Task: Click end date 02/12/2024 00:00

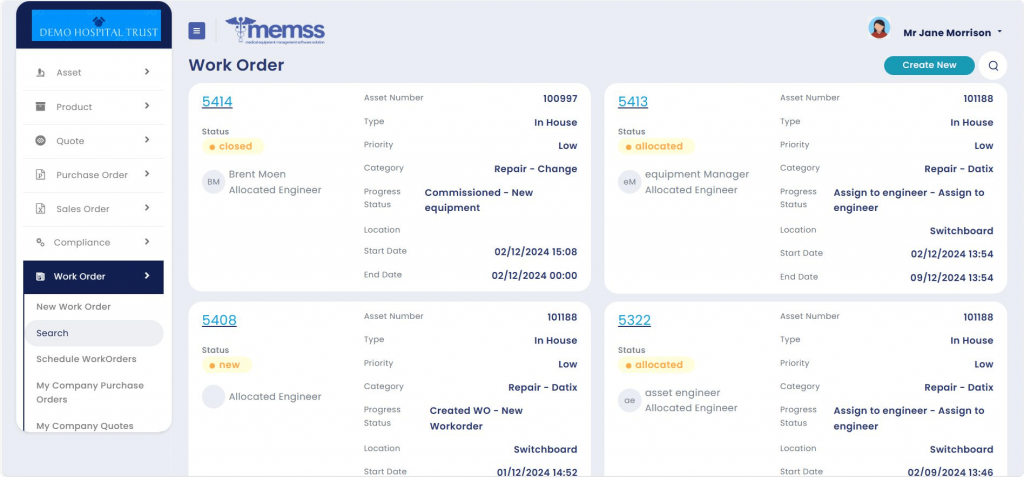Action: click(534, 276)
